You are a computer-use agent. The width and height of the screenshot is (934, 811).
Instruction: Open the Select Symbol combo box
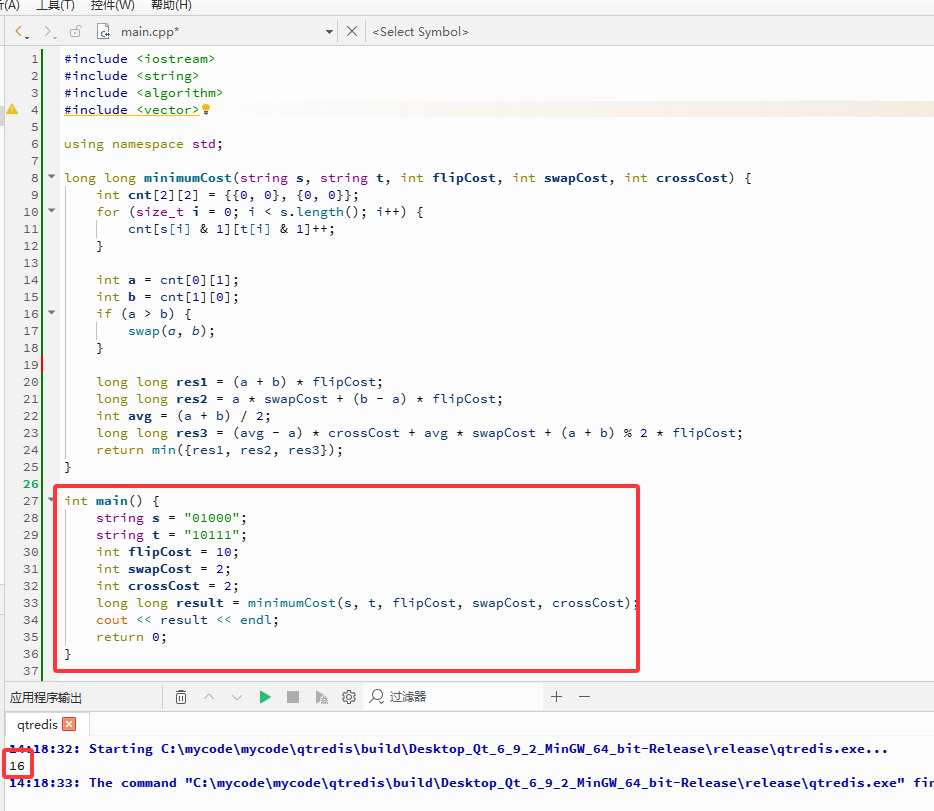pos(420,32)
